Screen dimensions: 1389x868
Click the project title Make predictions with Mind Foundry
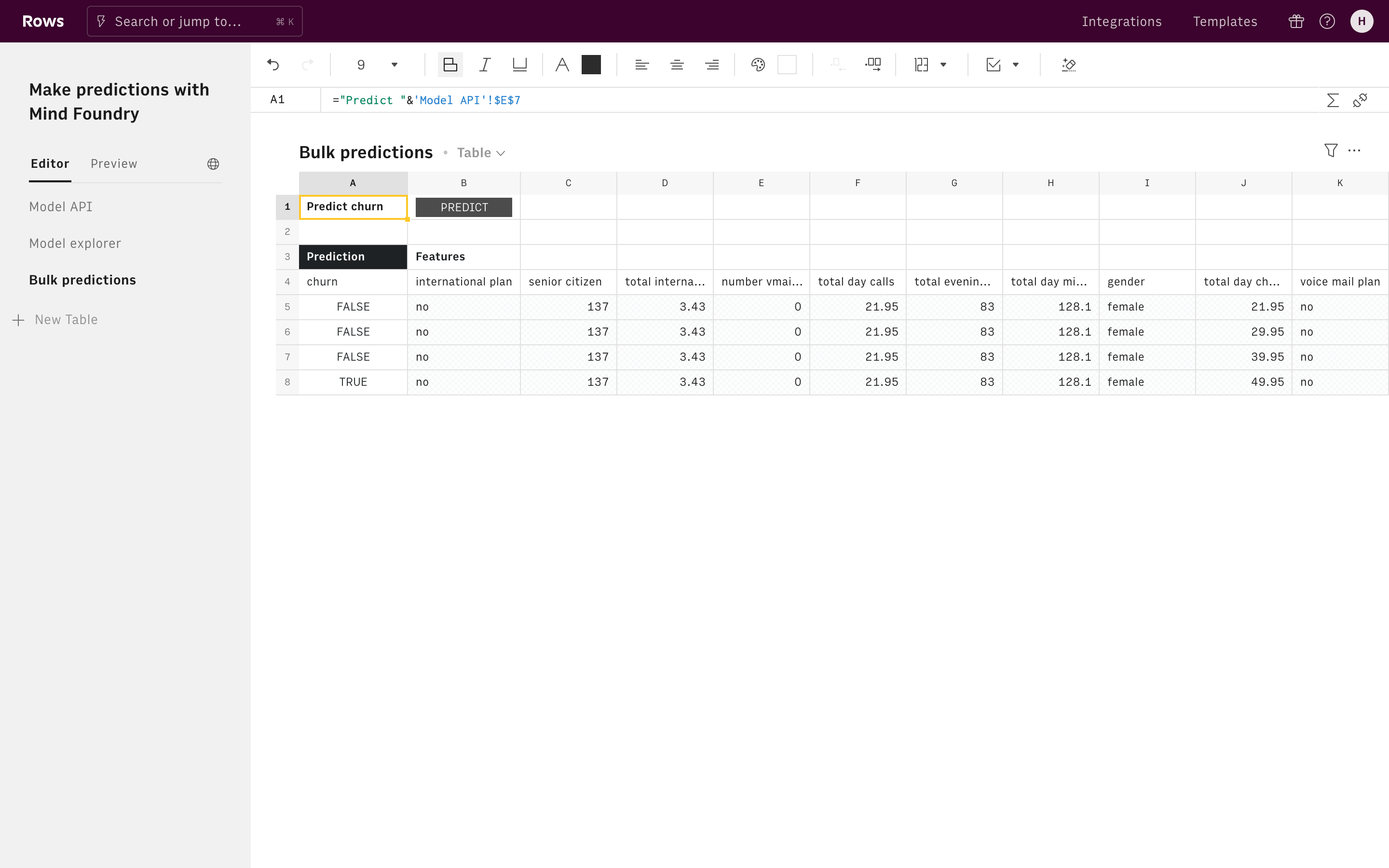pos(120,102)
